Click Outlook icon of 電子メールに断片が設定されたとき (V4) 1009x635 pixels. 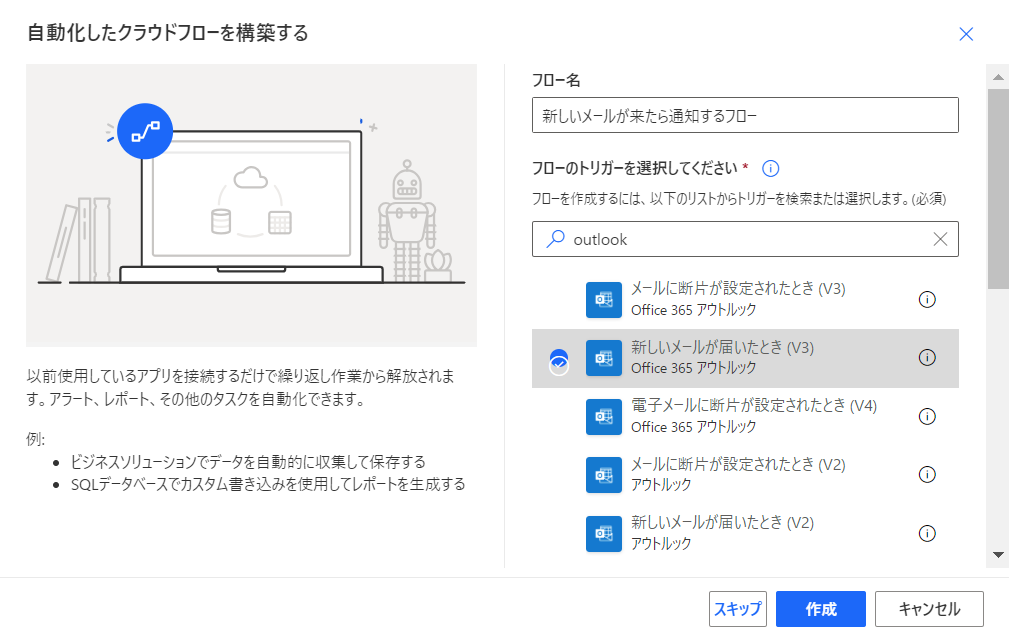(604, 417)
